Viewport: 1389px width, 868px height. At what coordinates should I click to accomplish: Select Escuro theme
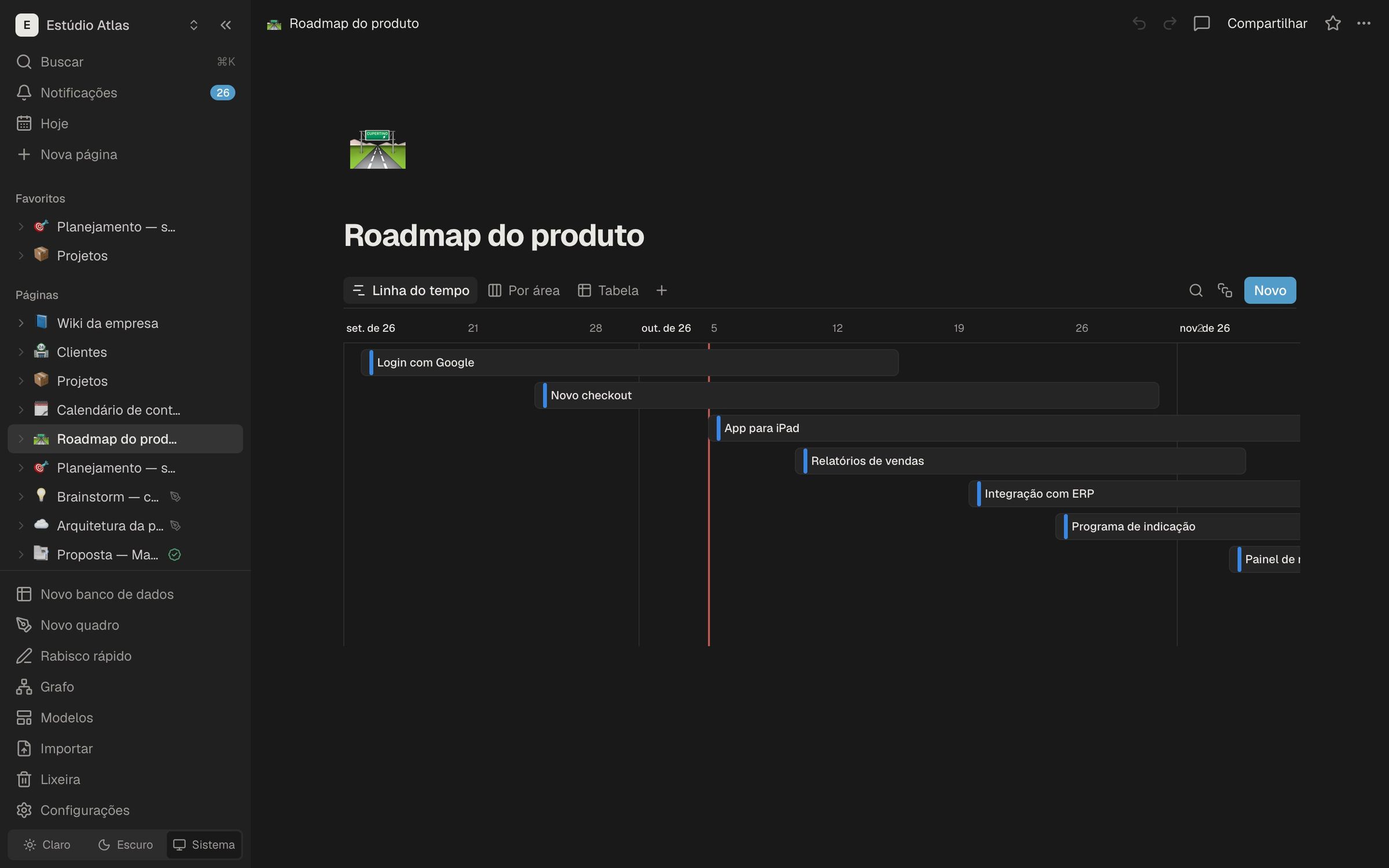(x=125, y=845)
